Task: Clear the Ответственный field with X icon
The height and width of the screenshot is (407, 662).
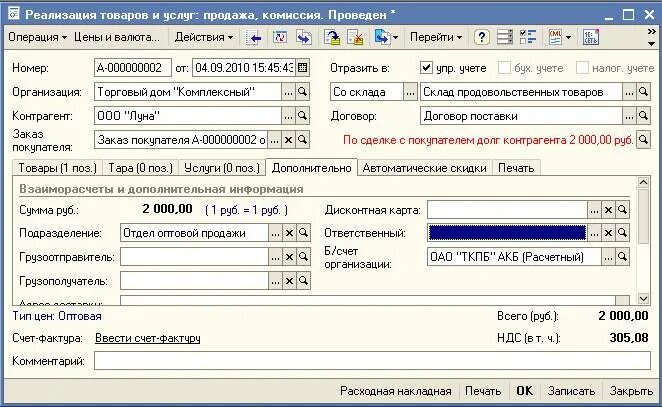Action: pos(608,233)
